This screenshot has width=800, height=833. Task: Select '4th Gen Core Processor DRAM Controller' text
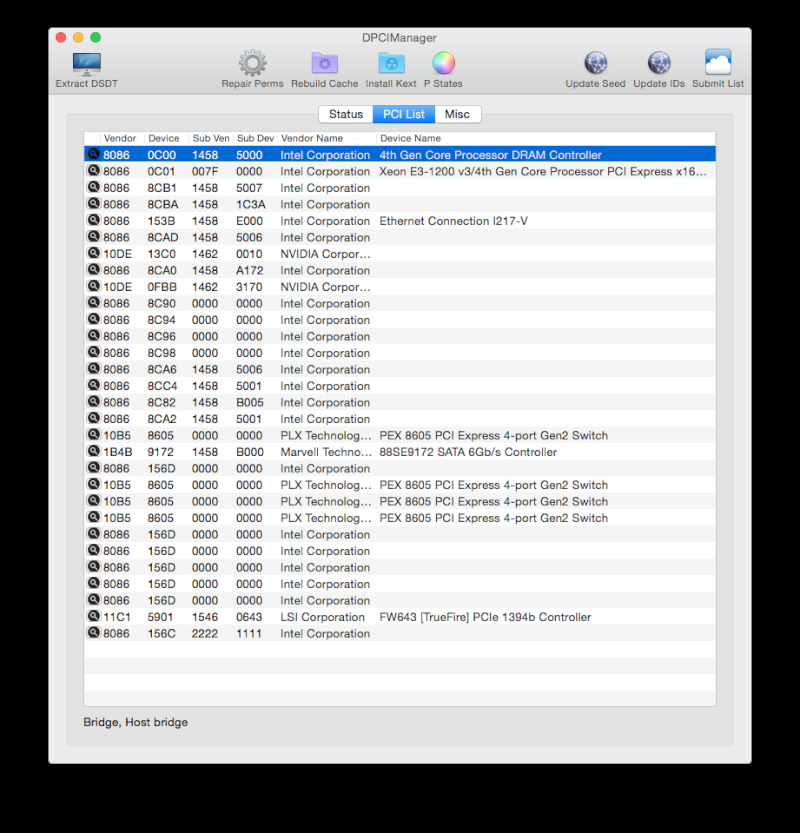coord(490,155)
